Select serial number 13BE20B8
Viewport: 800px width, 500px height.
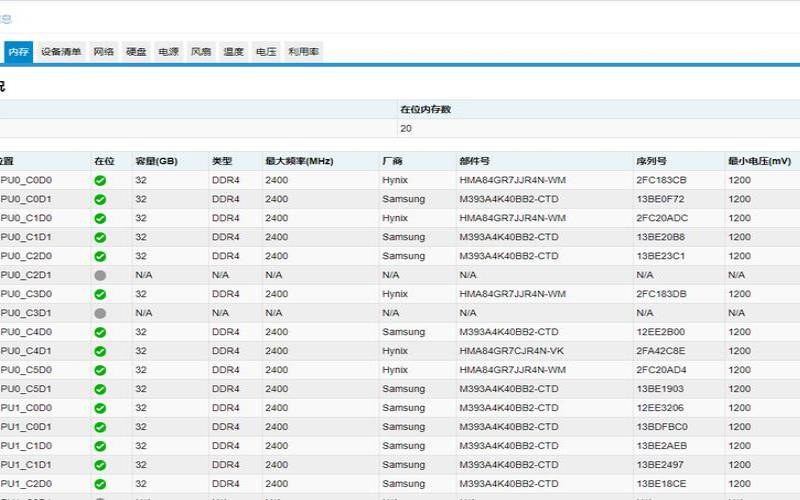pyautogui.click(x=660, y=237)
